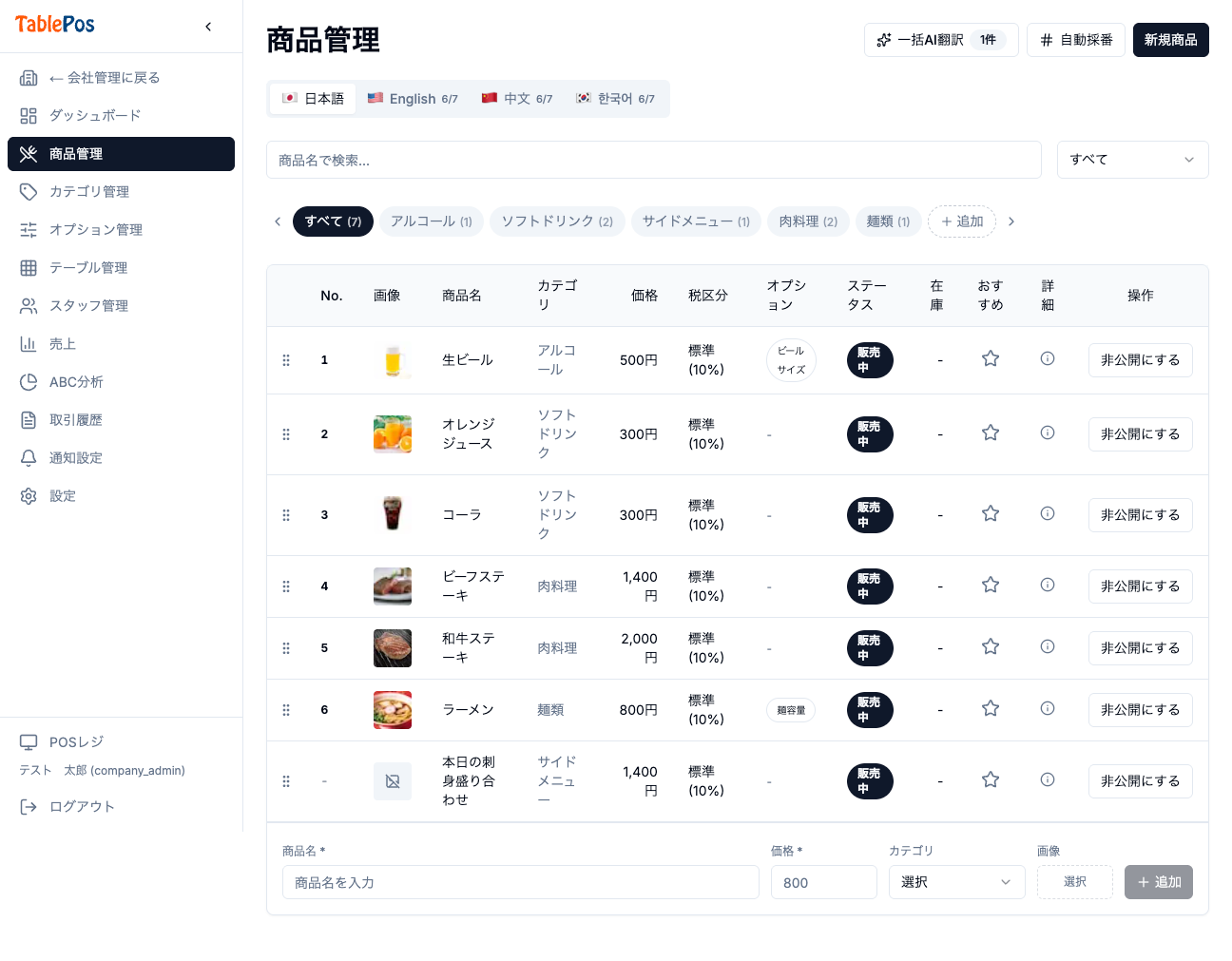The height and width of the screenshot is (961, 1232).
Task: Open オプション管理 in the sidebar
Action: point(121,230)
